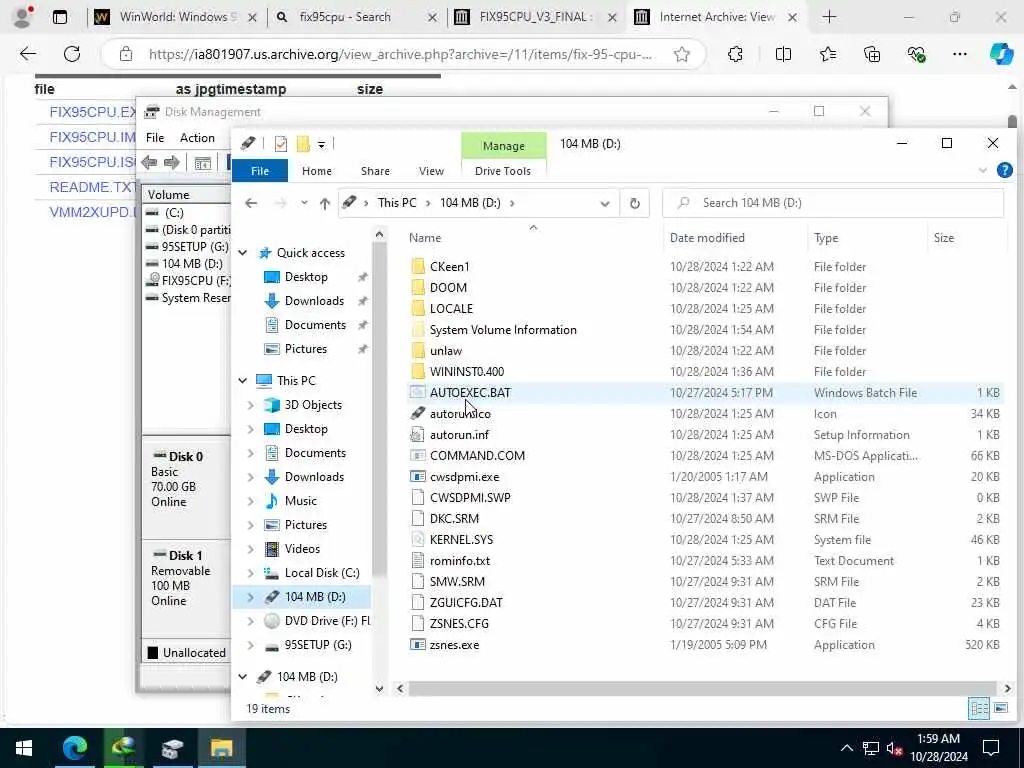This screenshot has height=768, width=1024.
Task: Go back in the Edge browser
Action: pos(27,54)
